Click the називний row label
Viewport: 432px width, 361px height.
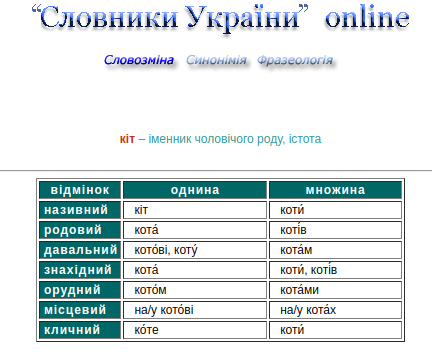pos(80,210)
